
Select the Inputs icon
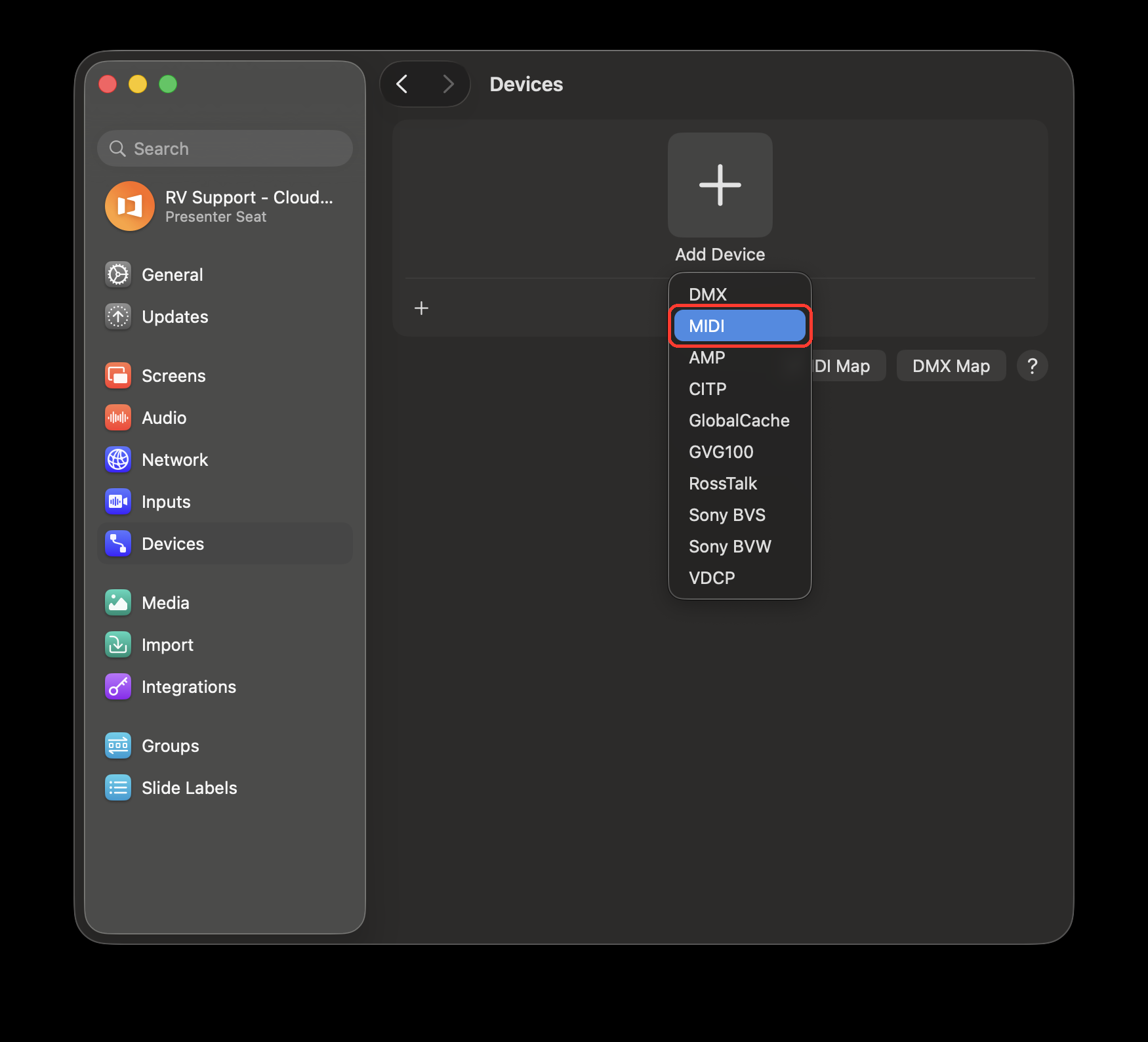[x=118, y=501]
